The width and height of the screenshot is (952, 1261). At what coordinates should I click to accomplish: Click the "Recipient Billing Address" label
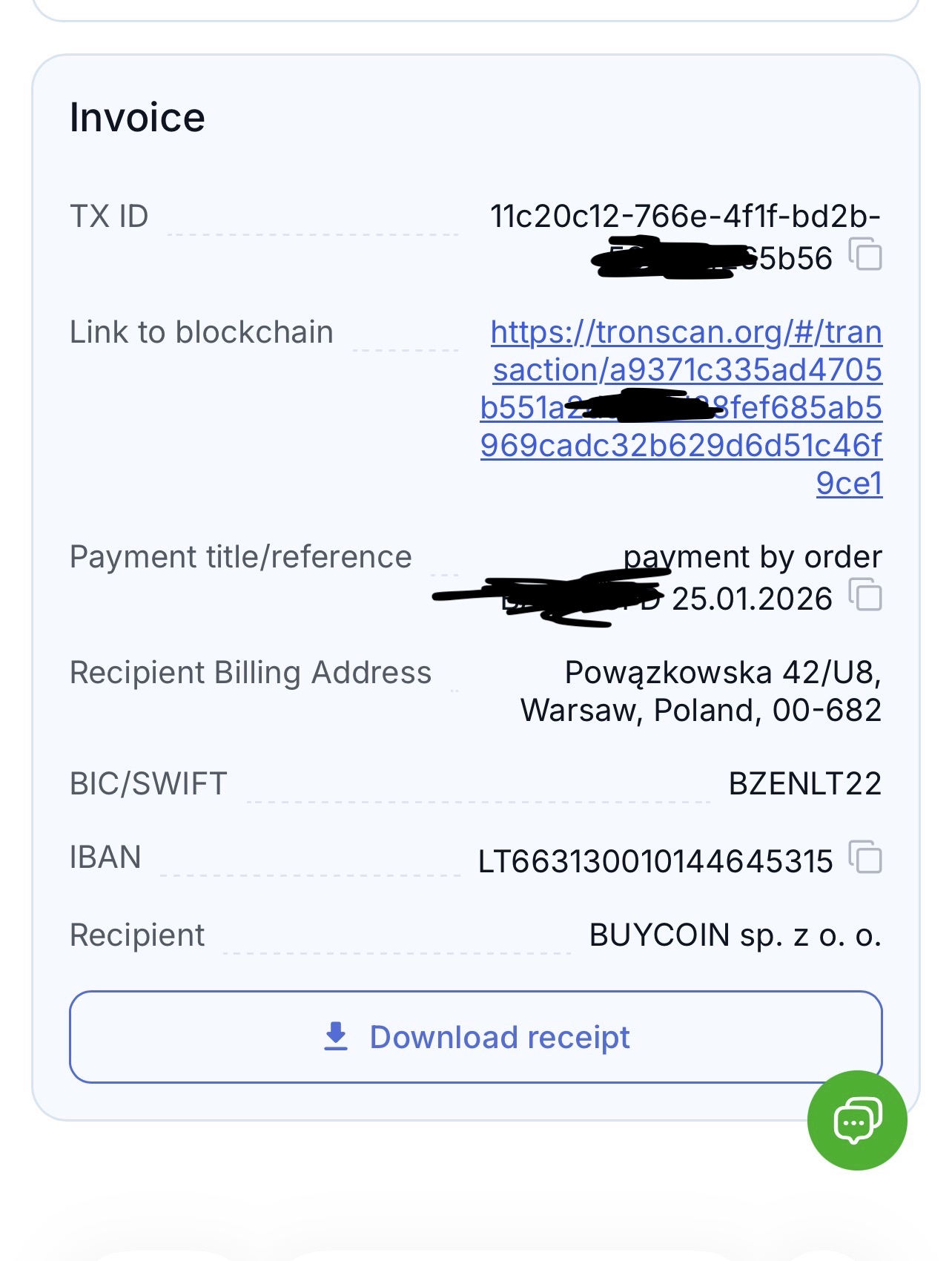[250, 673]
